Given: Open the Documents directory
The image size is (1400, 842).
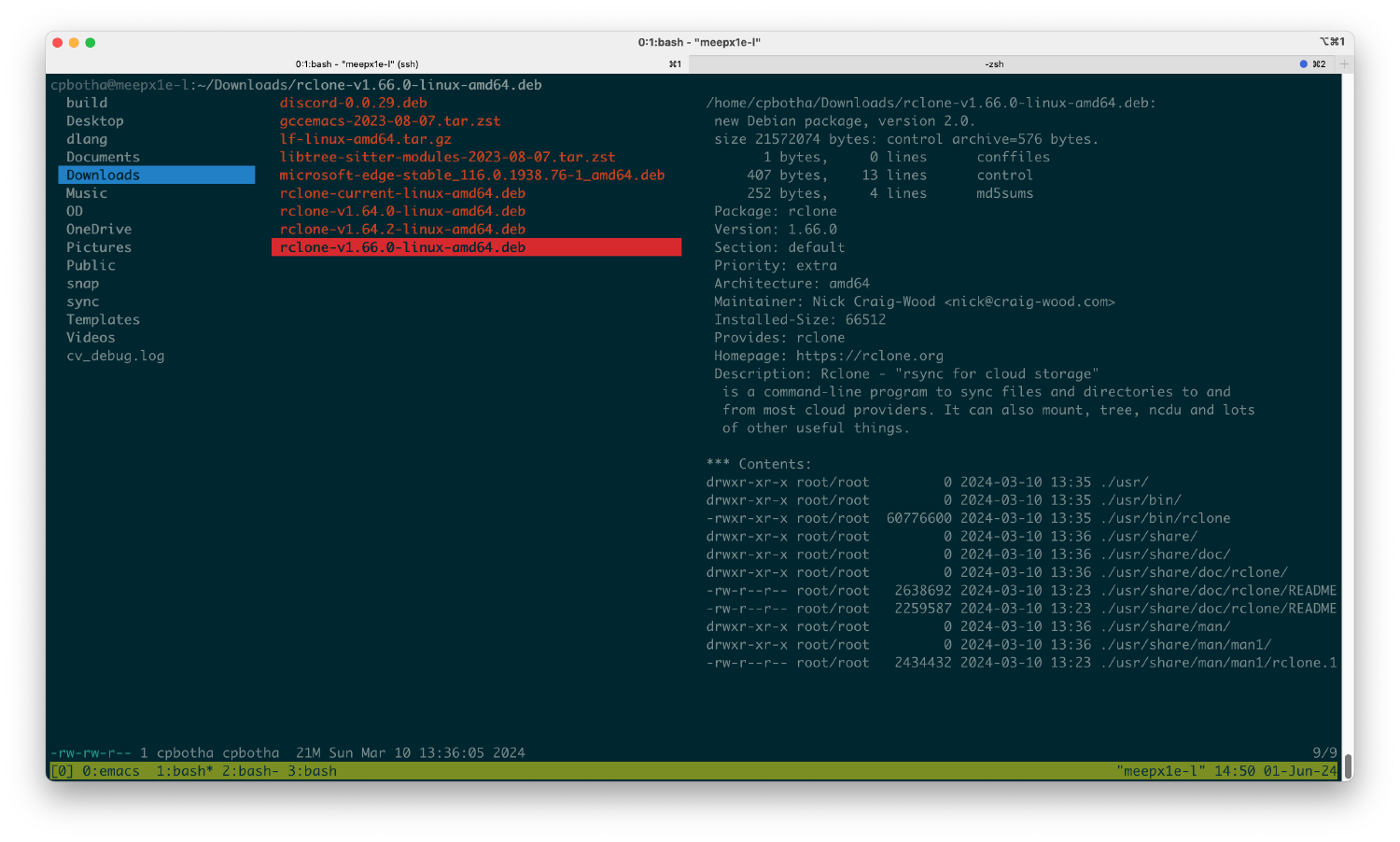Looking at the screenshot, I should click(x=103, y=156).
